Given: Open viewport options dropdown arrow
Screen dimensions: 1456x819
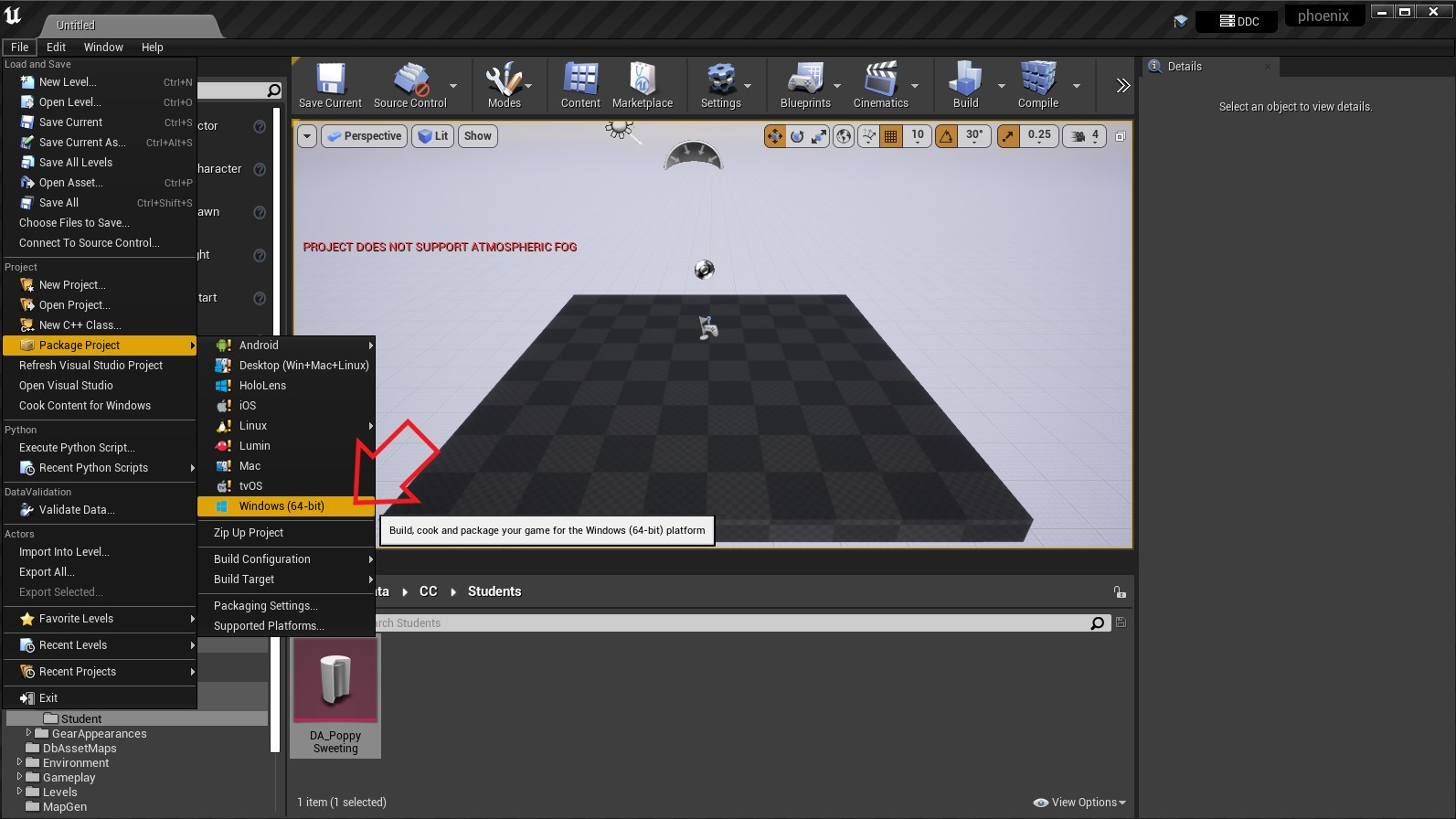Looking at the screenshot, I should pos(307,136).
